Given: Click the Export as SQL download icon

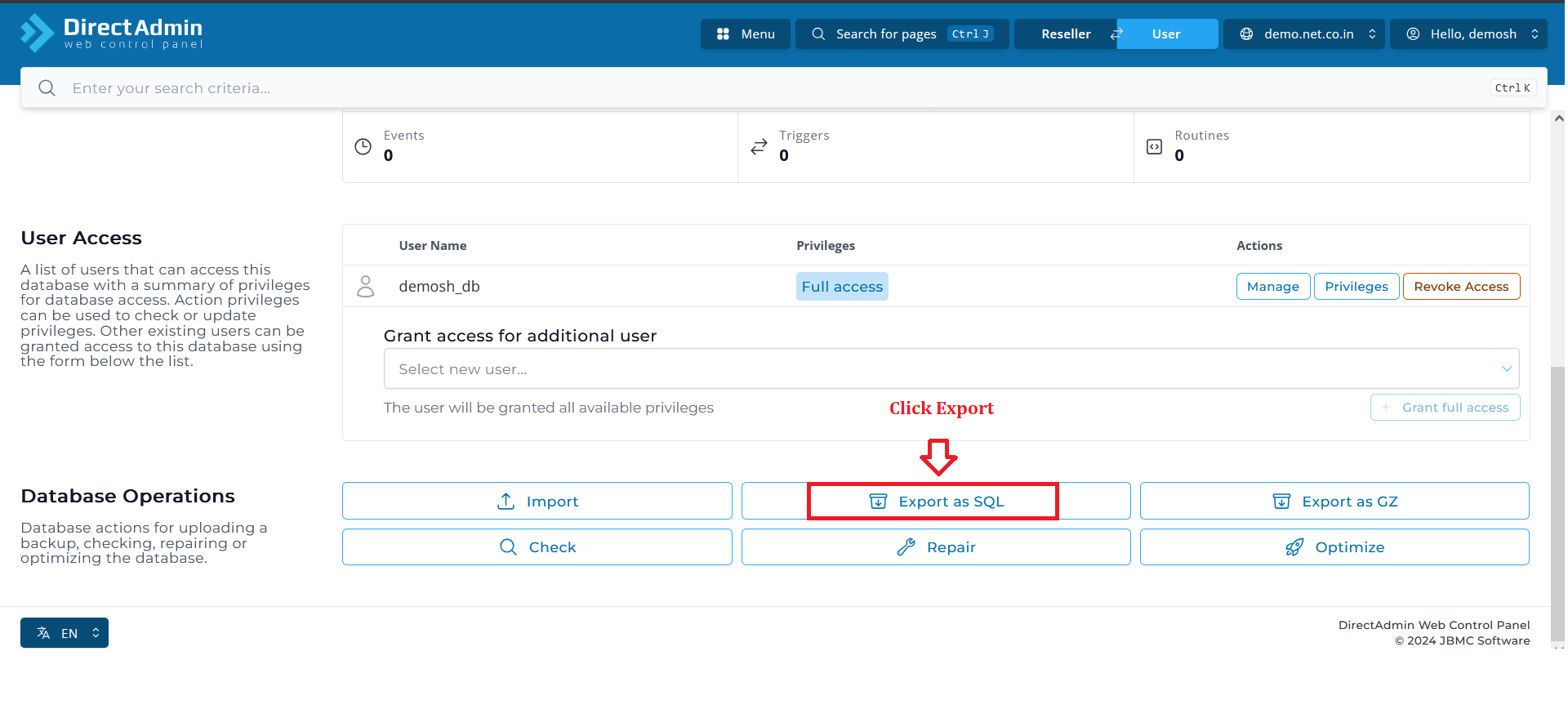Looking at the screenshot, I should click(878, 502).
